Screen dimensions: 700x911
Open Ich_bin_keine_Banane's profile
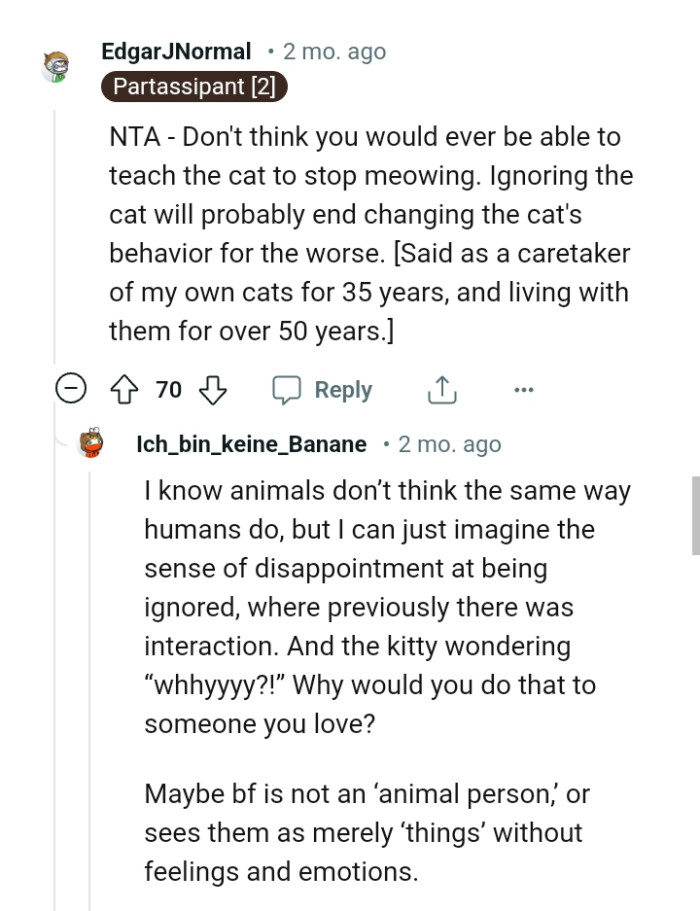coord(250,443)
